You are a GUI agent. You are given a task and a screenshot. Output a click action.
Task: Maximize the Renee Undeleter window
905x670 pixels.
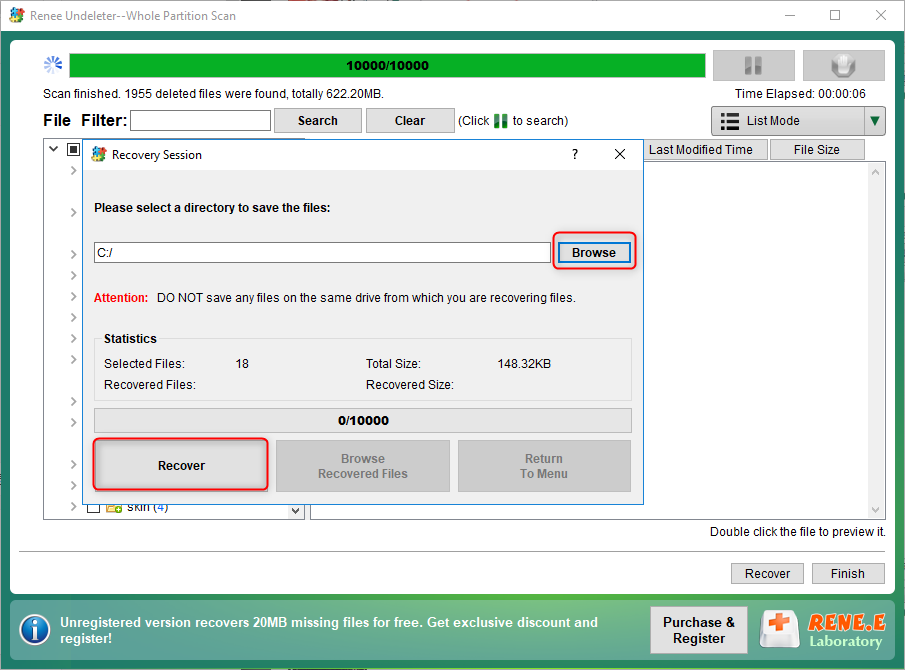(x=835, y=15)
